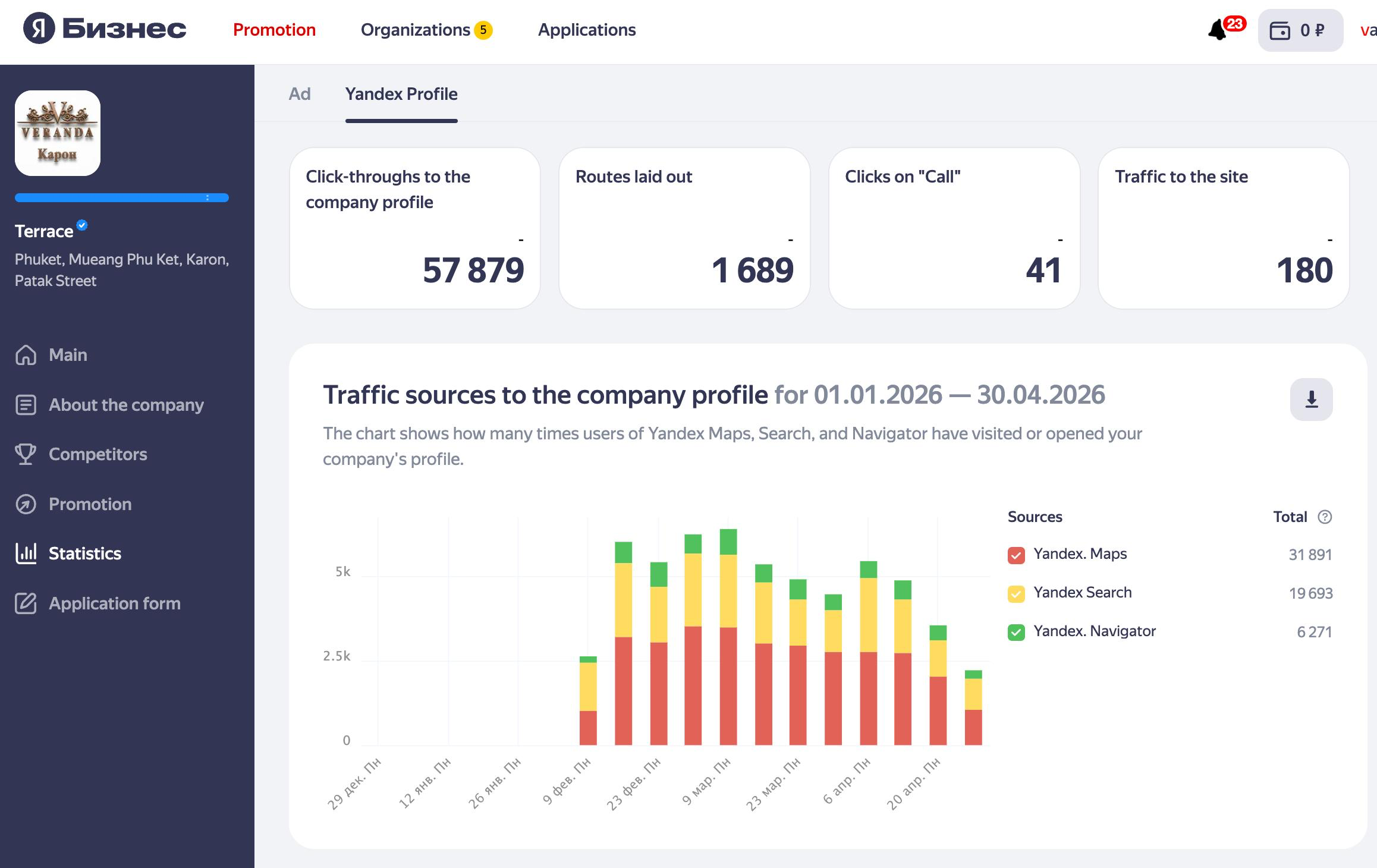Screen dimensions: 1377x868
Task: Switch to the Ad tab
Action: click(300, 94)
